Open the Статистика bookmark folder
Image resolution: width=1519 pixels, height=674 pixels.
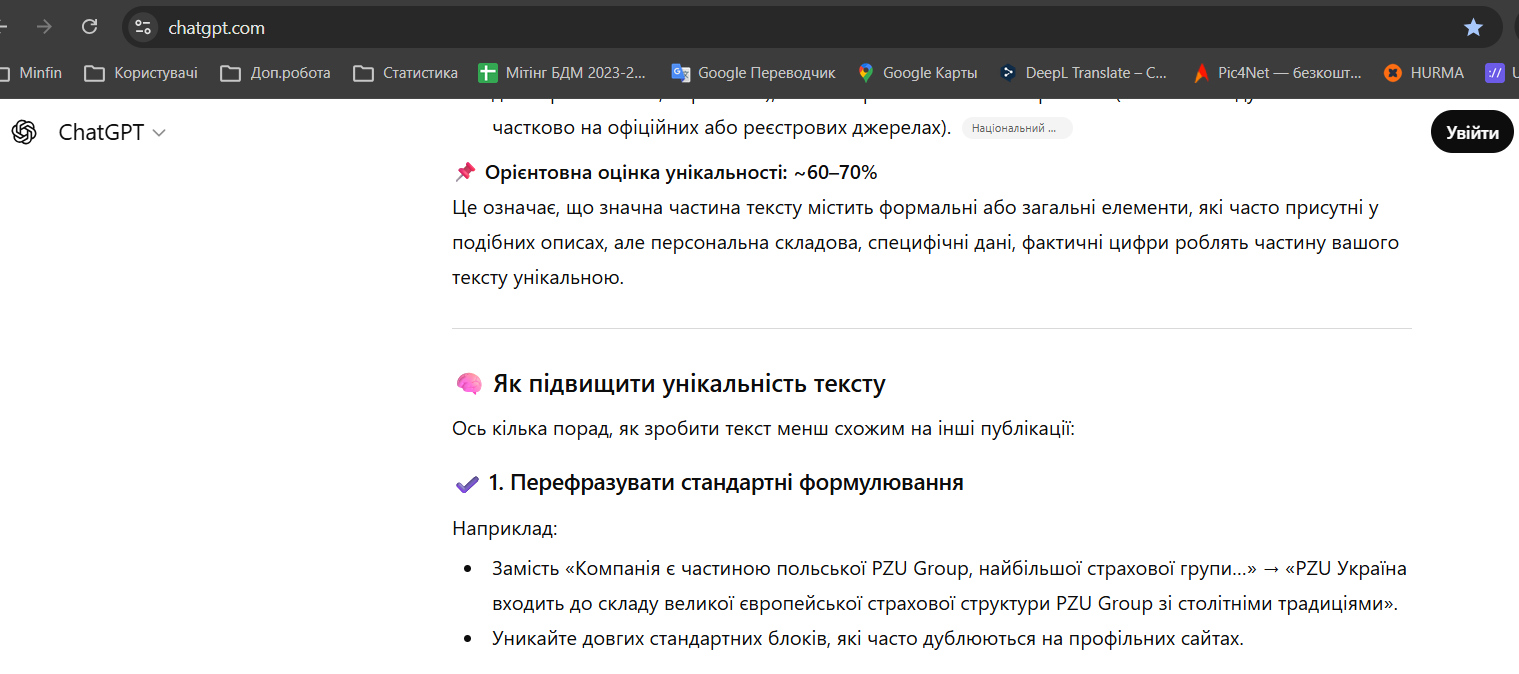[406, 72]
